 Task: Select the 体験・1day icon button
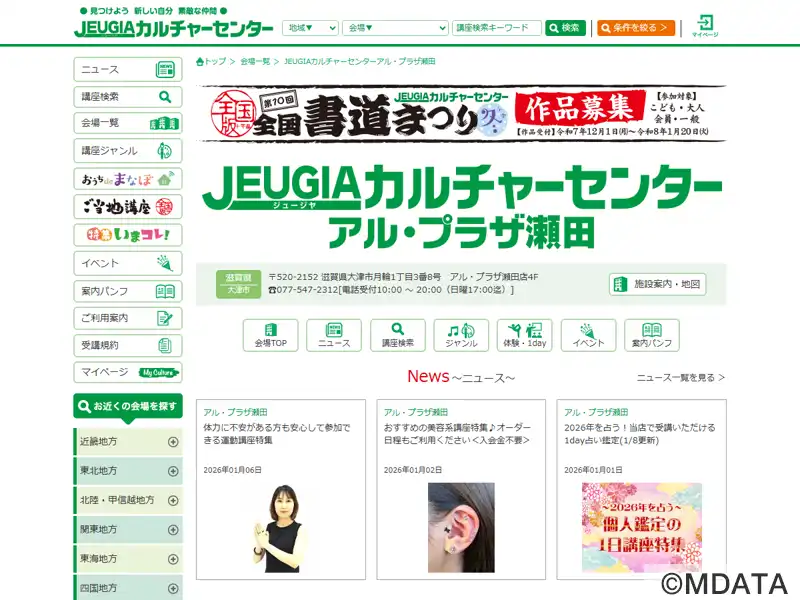click(525, 335)
